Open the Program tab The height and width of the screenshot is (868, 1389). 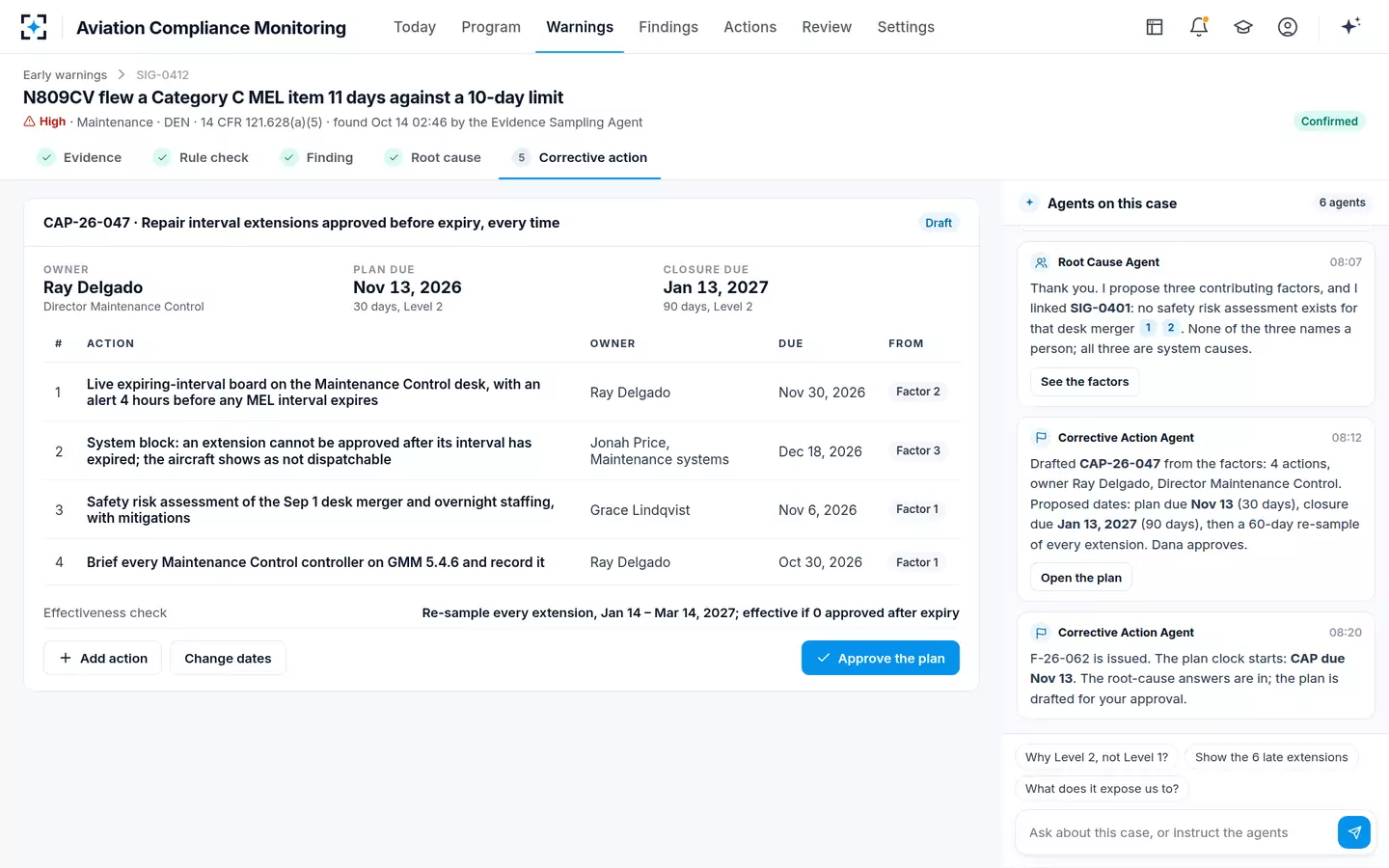(x=491, y=27)
